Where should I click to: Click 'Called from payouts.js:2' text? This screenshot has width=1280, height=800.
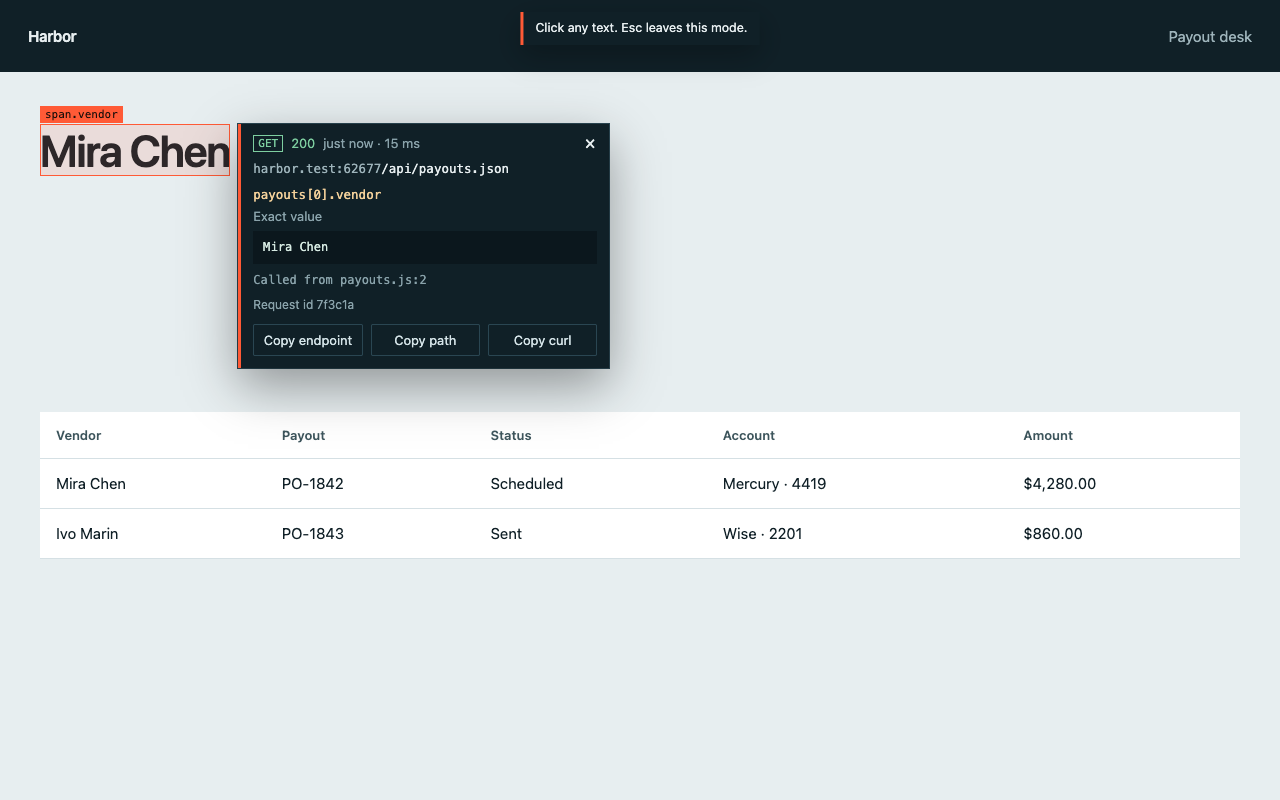coord(340,280)
